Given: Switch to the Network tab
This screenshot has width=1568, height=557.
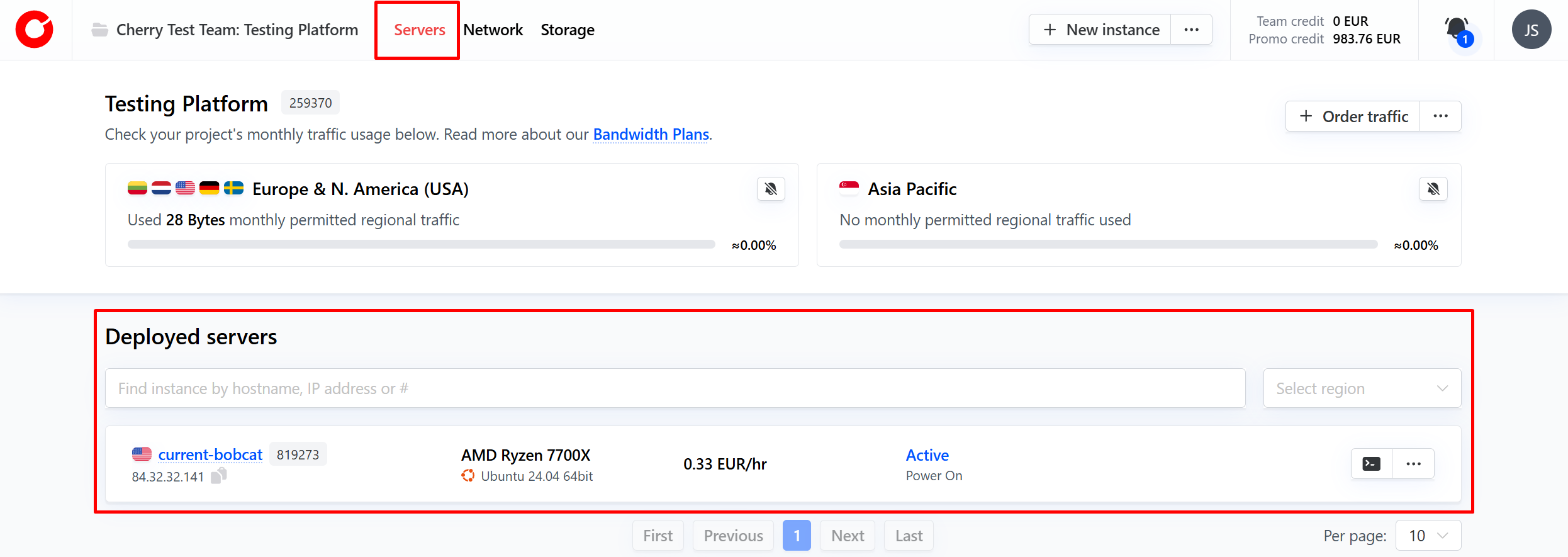Looking at the screenshot, I should click(493, 30).
